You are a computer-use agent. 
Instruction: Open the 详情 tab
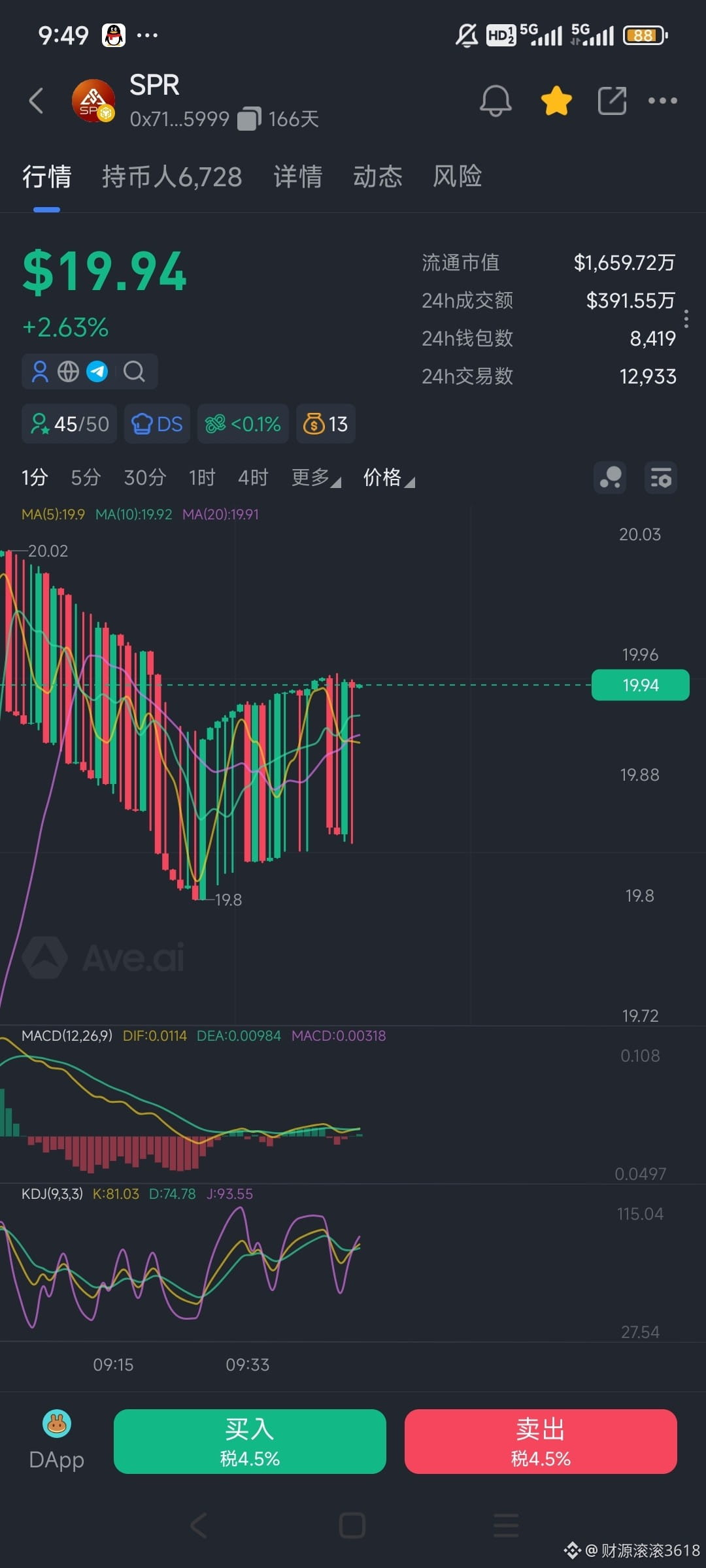(297, 177)
